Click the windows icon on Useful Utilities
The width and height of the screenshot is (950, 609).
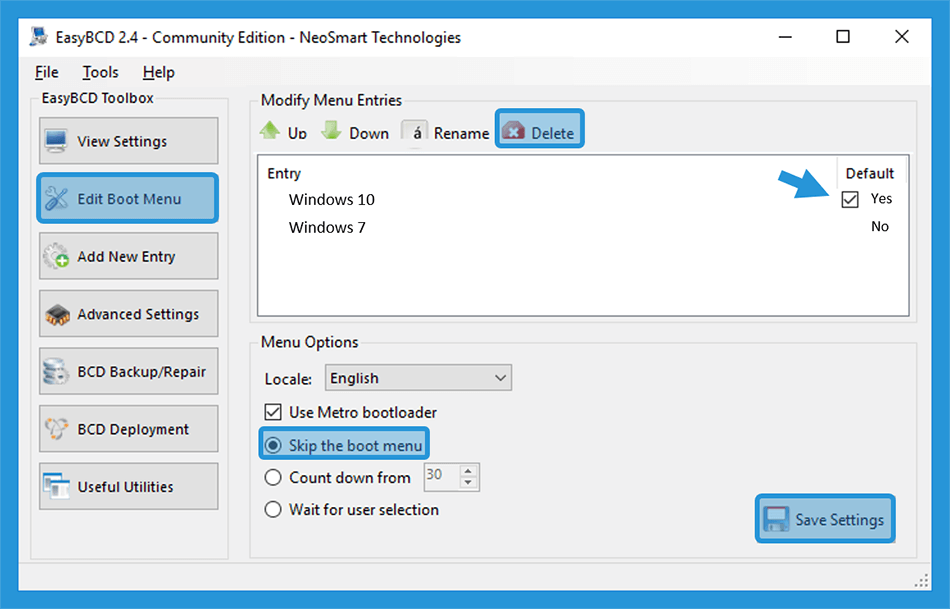56,486
